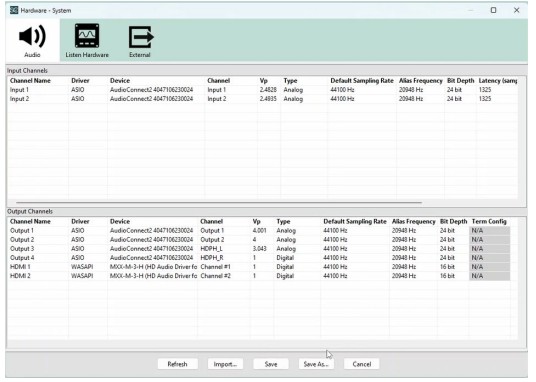Viewport: 536px width, 382px height.
Task: Select the HDMI 1 channel name cell
Action: pos(20,267)
